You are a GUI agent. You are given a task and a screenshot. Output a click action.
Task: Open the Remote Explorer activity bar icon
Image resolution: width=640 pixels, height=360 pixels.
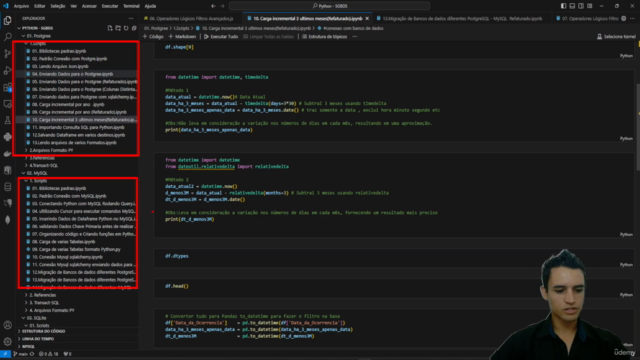pos(7,104)
